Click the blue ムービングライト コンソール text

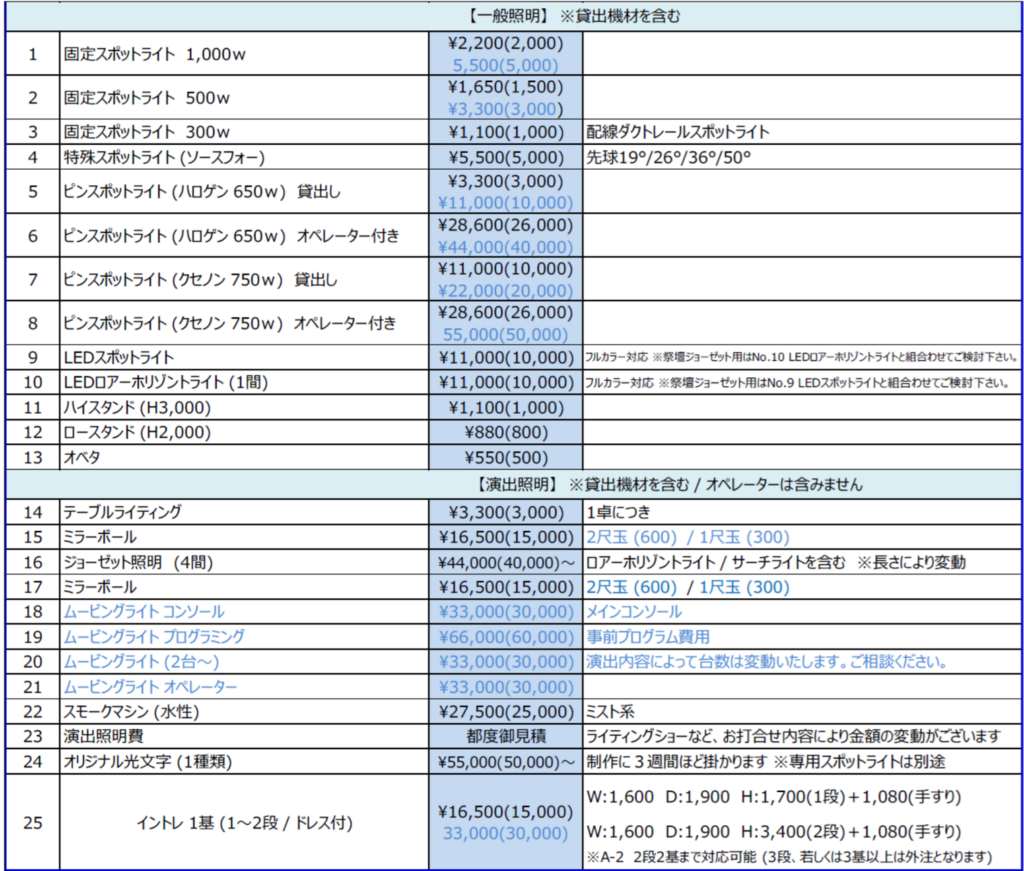coord(144,611)
